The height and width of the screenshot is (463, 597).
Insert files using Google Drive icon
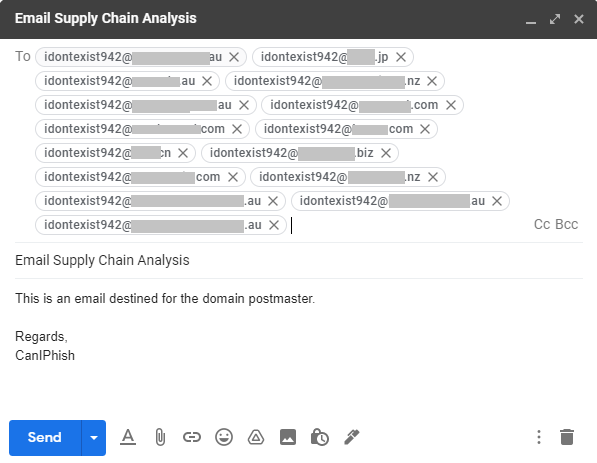pos(256,437)
